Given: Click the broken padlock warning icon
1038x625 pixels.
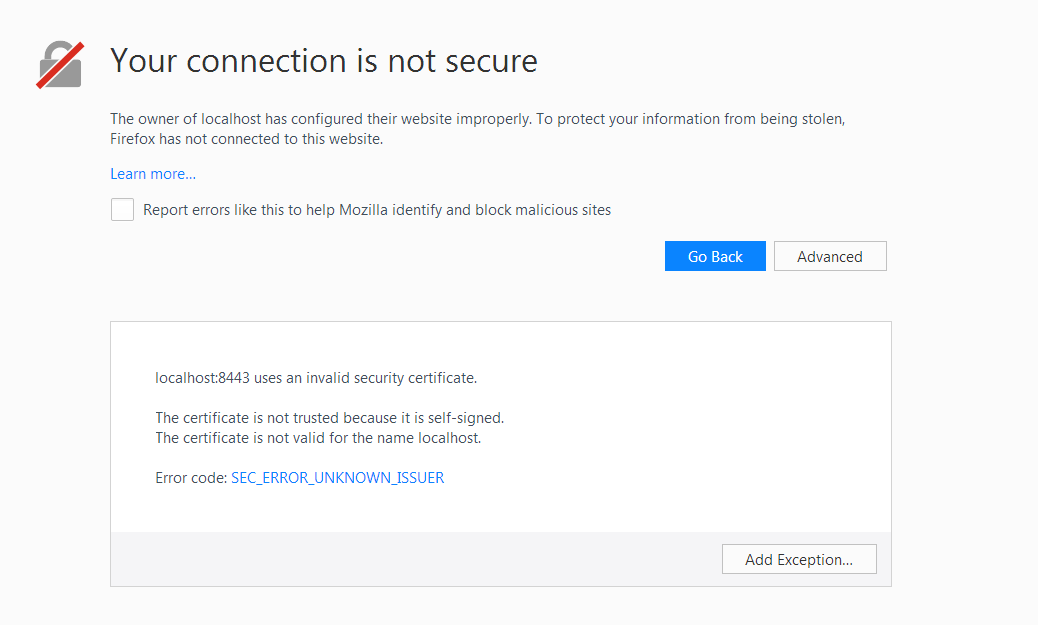Looking at the screenshot, I should coord(60,65).
